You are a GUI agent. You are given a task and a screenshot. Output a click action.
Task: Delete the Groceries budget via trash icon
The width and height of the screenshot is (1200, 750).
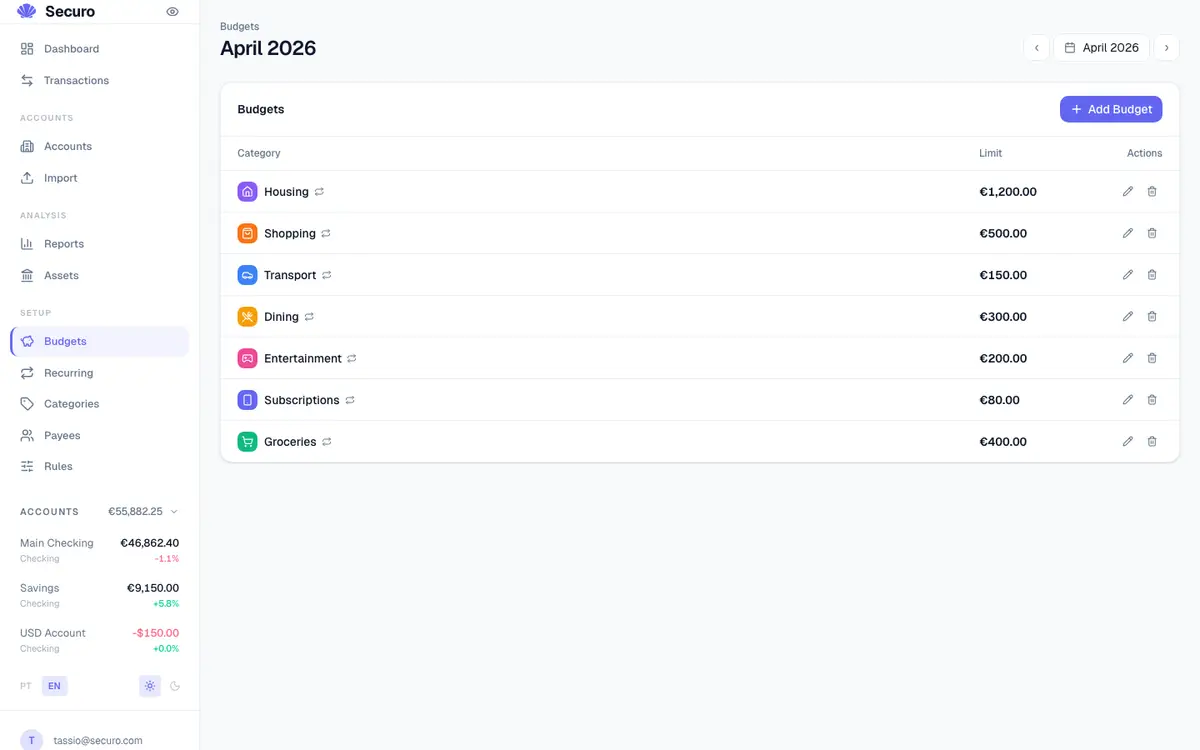point(1152,441)
